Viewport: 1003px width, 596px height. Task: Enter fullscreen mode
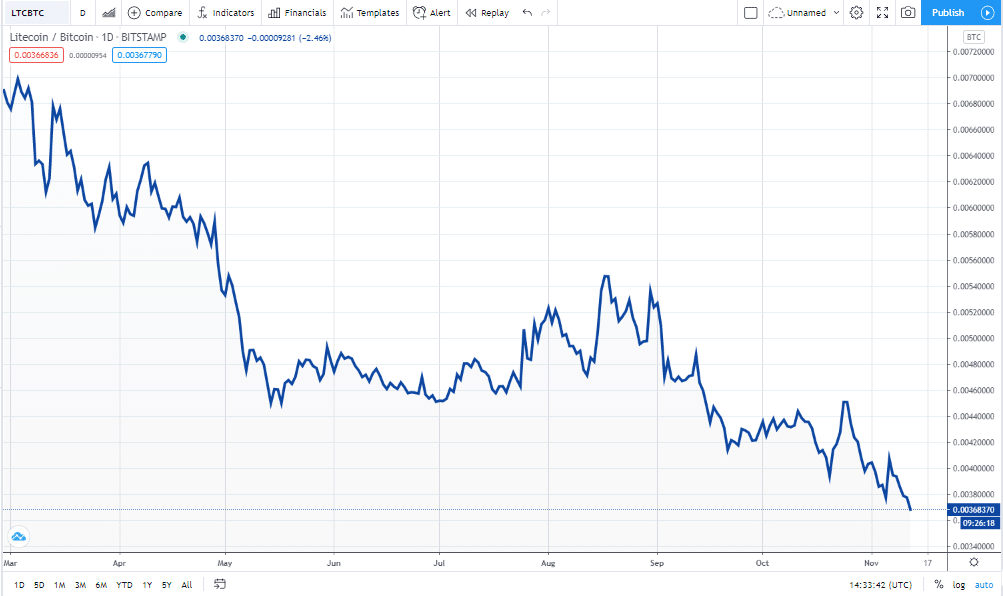click(881, 12)
